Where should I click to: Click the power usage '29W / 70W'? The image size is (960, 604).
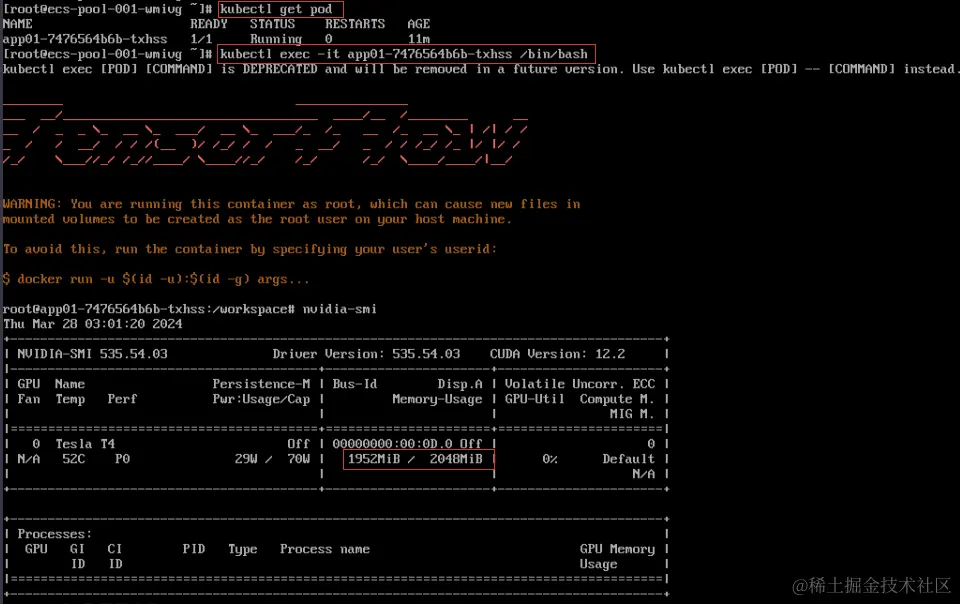[272, 459]
